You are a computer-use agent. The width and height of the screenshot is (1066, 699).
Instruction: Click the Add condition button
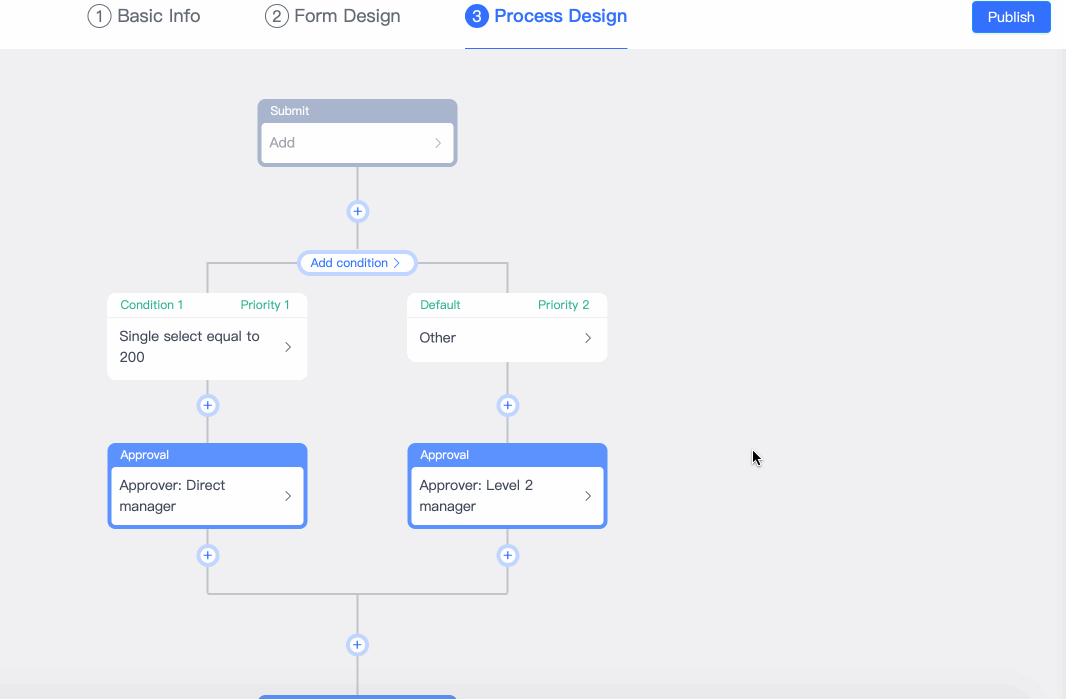(x=356, y=263)
